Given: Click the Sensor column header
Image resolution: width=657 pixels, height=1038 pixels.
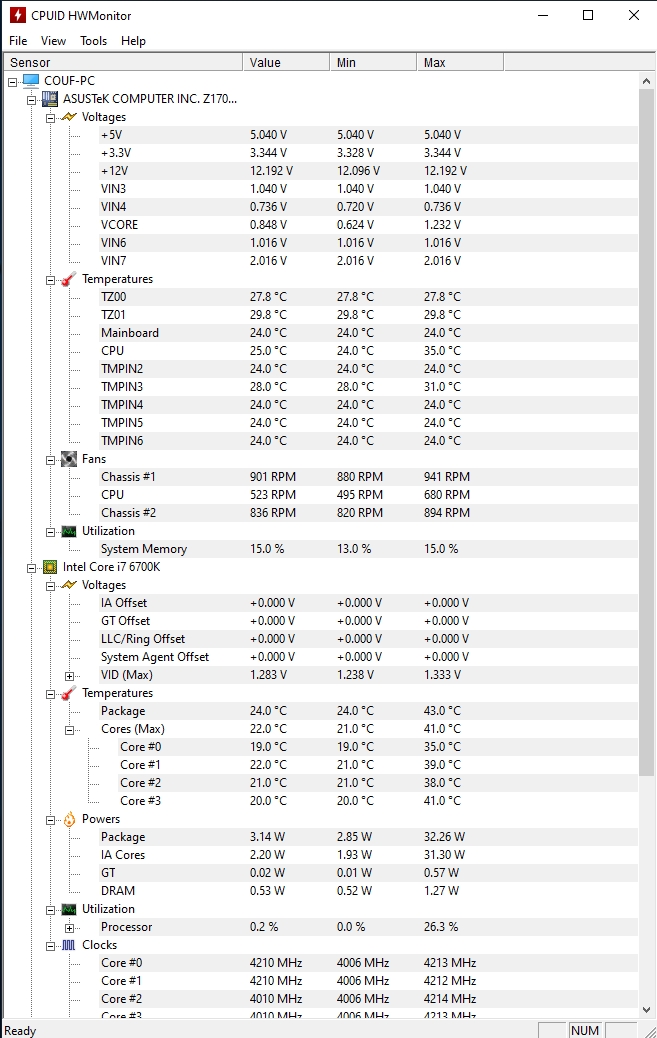Looking at the screenshot, I should [x=120, y=62].
